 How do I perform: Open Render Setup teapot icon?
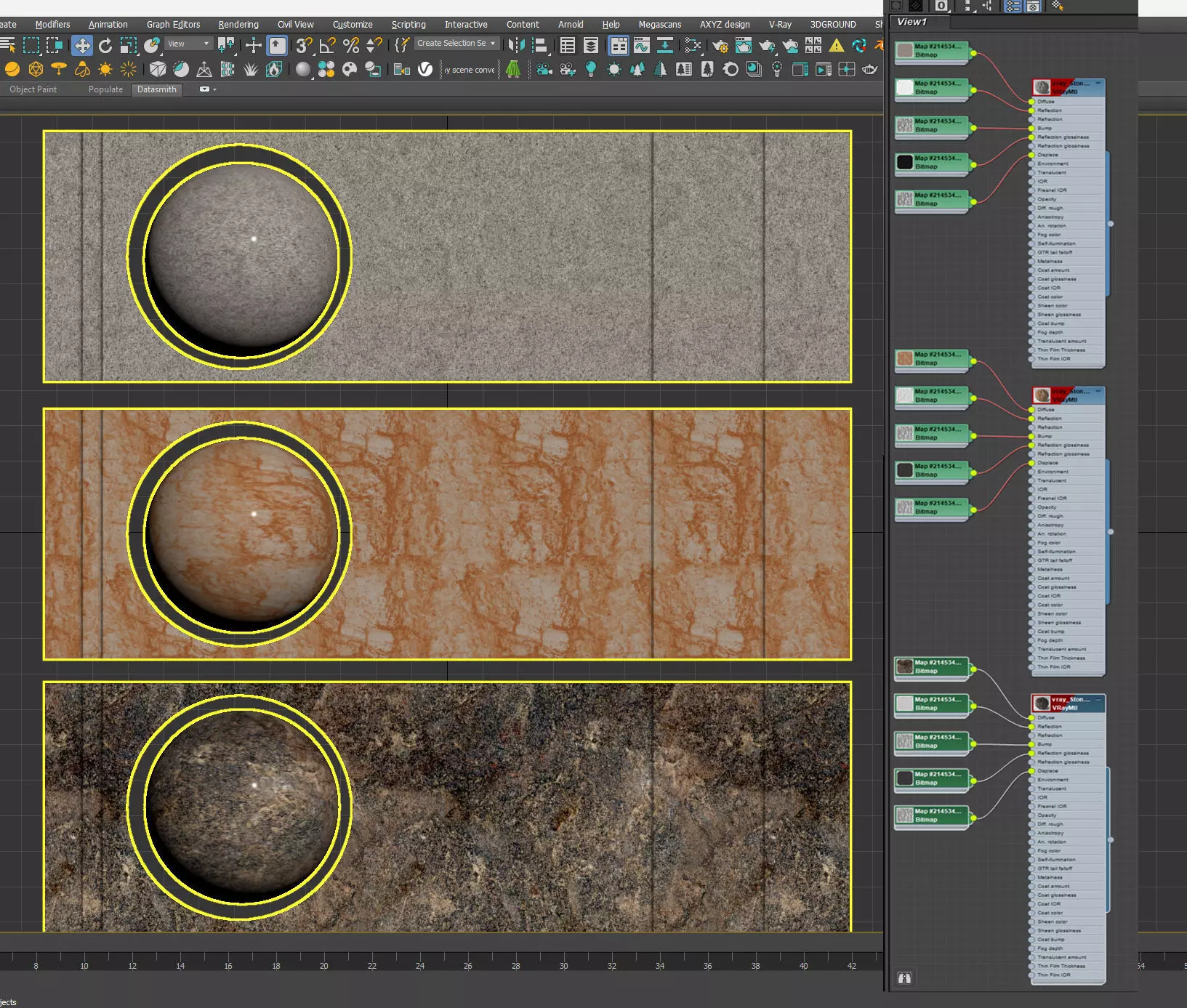[720, 46]
